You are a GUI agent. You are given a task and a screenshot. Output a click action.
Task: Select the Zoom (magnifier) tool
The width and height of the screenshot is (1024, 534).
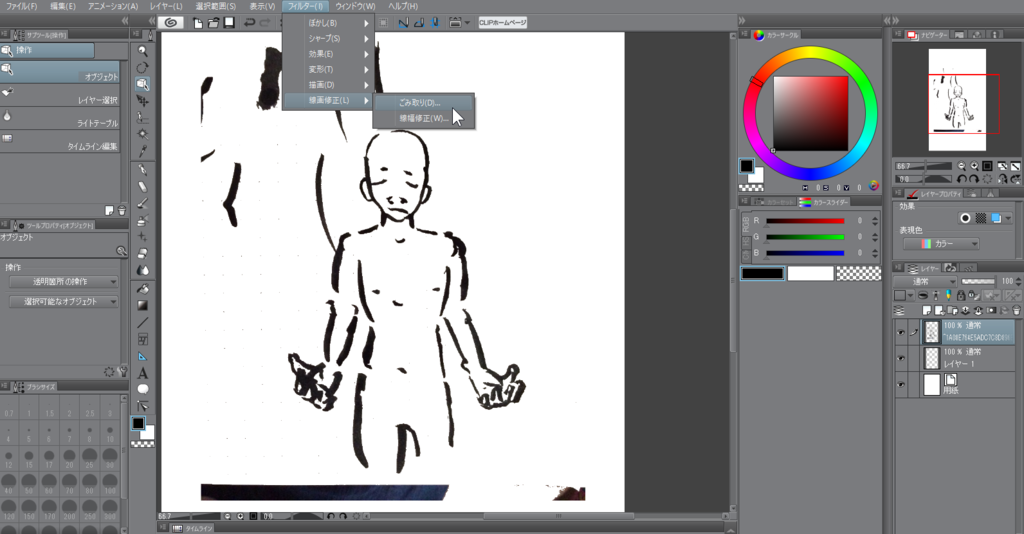[142, 51]
